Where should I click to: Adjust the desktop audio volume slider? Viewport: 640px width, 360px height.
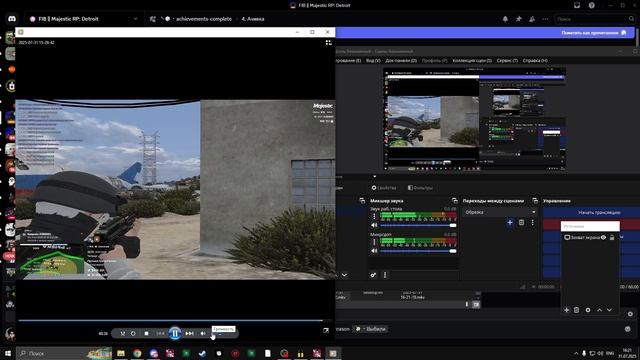418,225
